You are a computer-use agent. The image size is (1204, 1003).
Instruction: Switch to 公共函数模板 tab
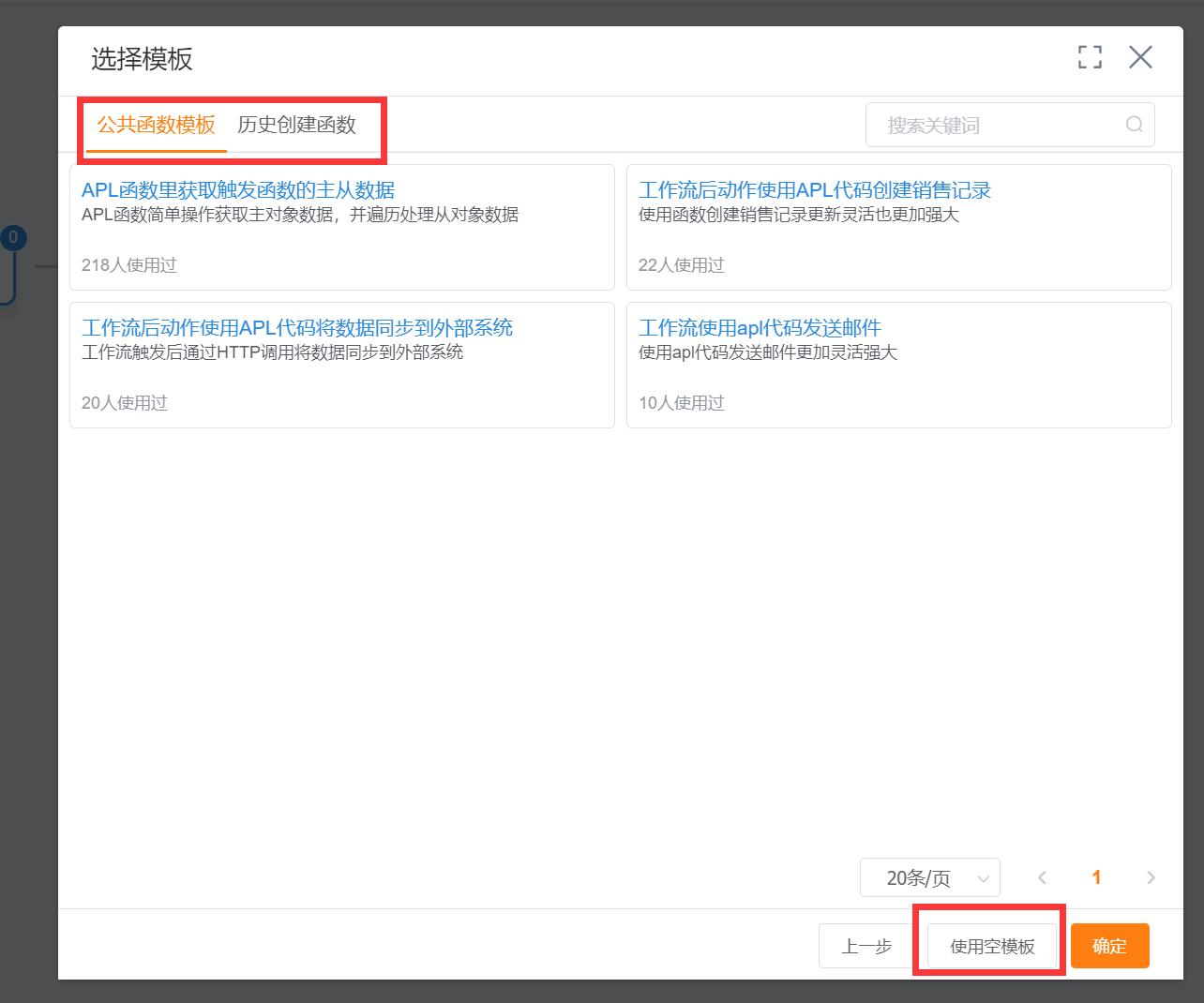pos(157,125)
